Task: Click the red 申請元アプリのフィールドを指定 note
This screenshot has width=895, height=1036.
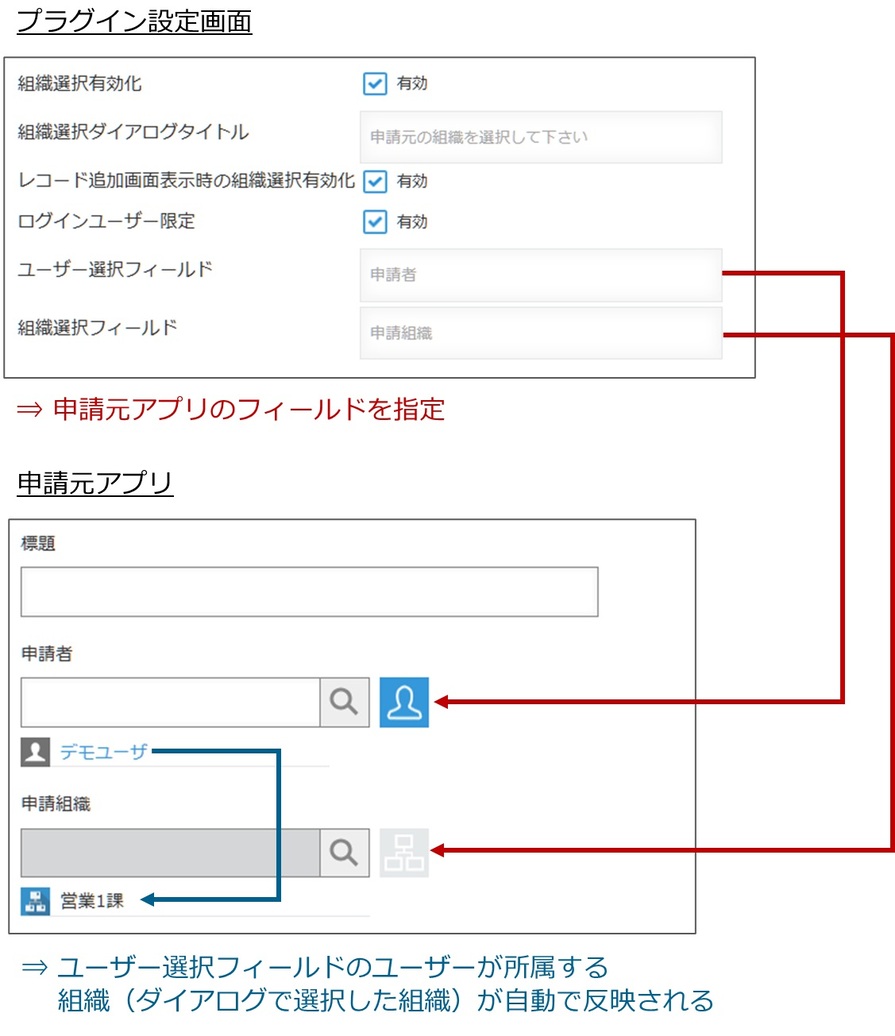Action: click(x=230, y=409)
